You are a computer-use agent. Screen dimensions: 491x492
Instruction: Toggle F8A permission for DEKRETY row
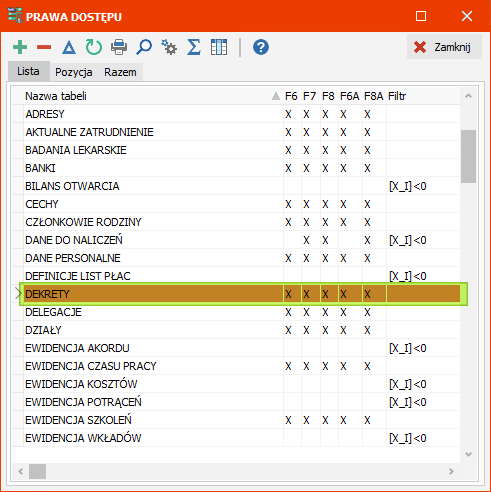pyautogui.click(x=367, y=294)
